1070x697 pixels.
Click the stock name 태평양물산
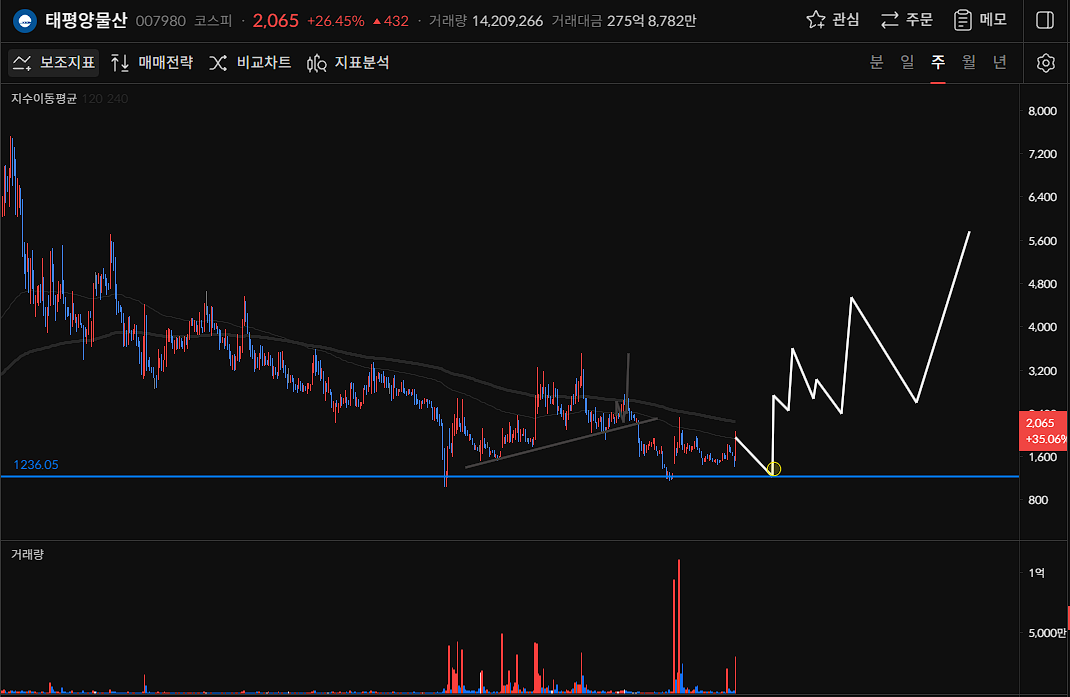87,20
